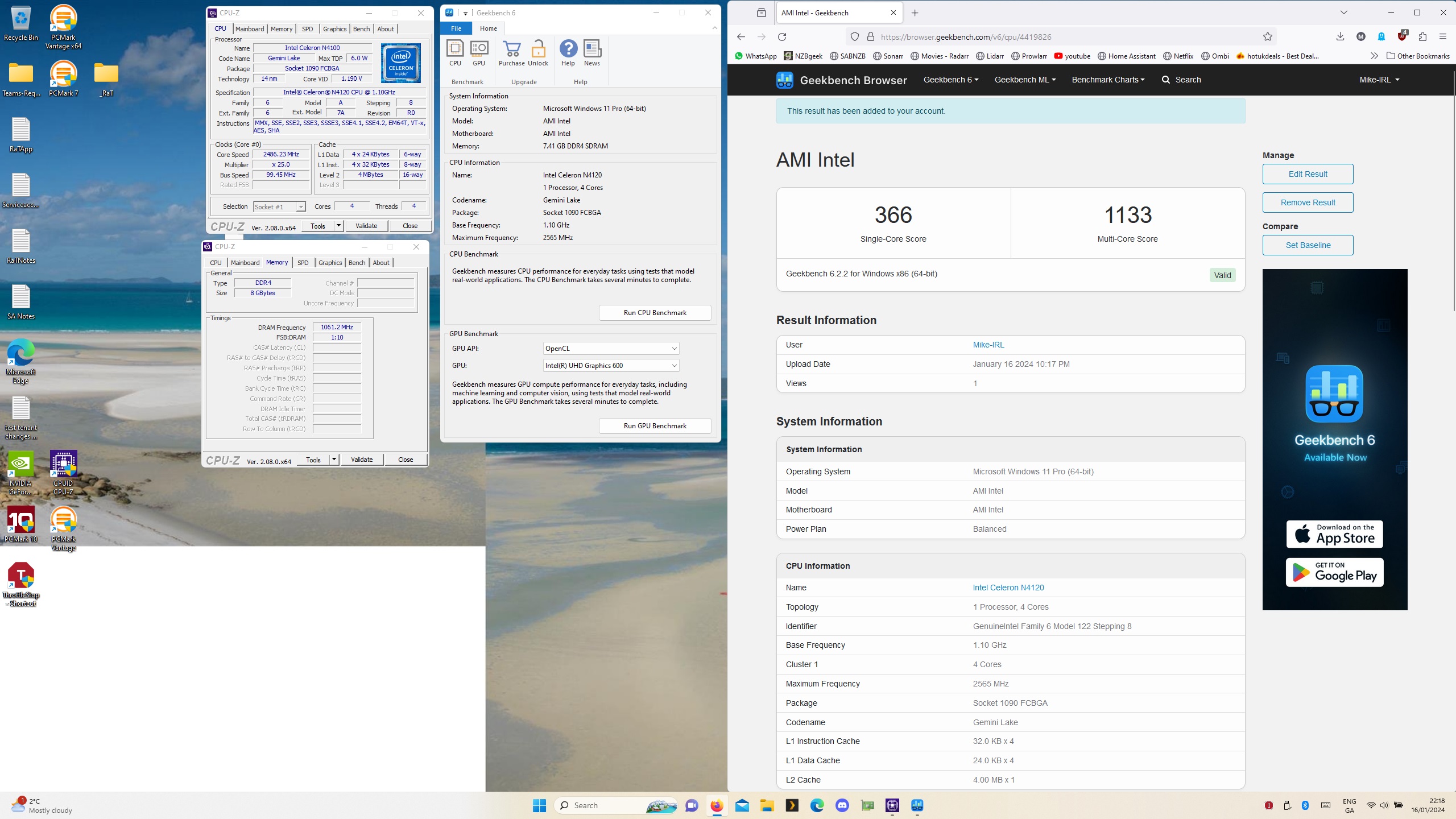This screenshot has width=1456, height=819.
Task: Open weather widget on taskbar
Action: pos(43,805)
